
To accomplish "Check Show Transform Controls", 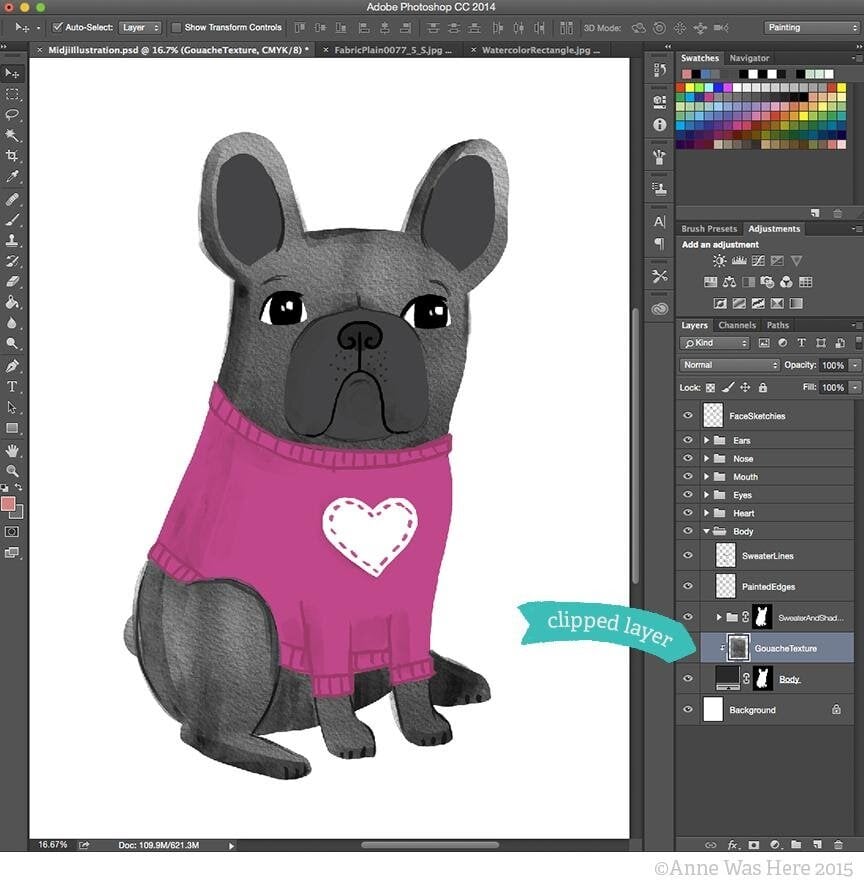I will (177, 28).
